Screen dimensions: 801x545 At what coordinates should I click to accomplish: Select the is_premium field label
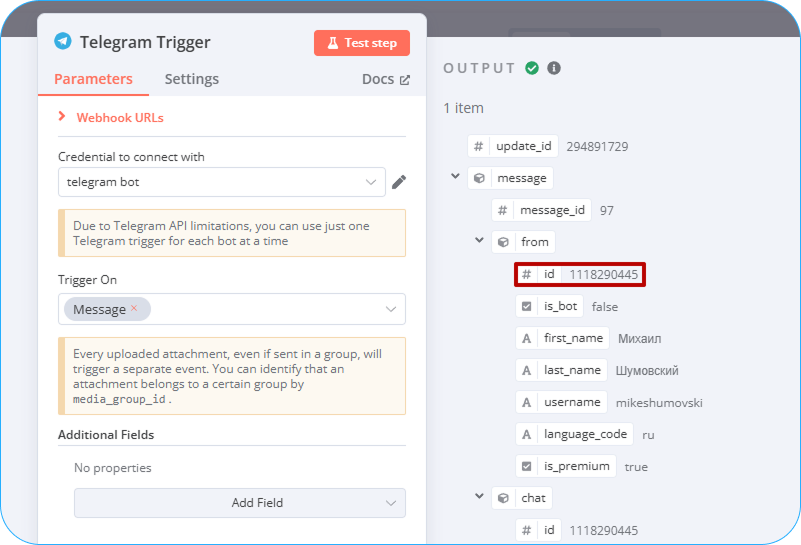577,466
